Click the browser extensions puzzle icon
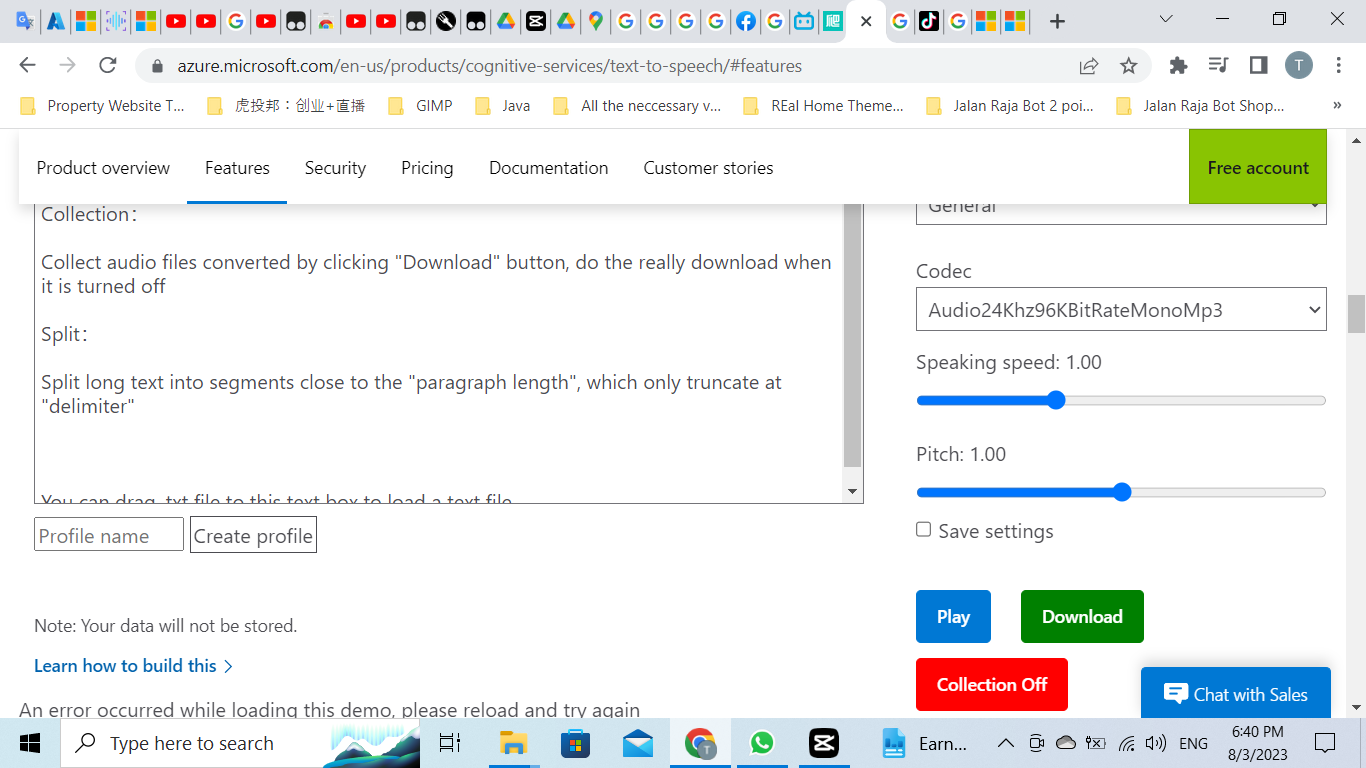Image resolution: width=1366 pixels, height=768 pixels. [x=1178, y=66]
